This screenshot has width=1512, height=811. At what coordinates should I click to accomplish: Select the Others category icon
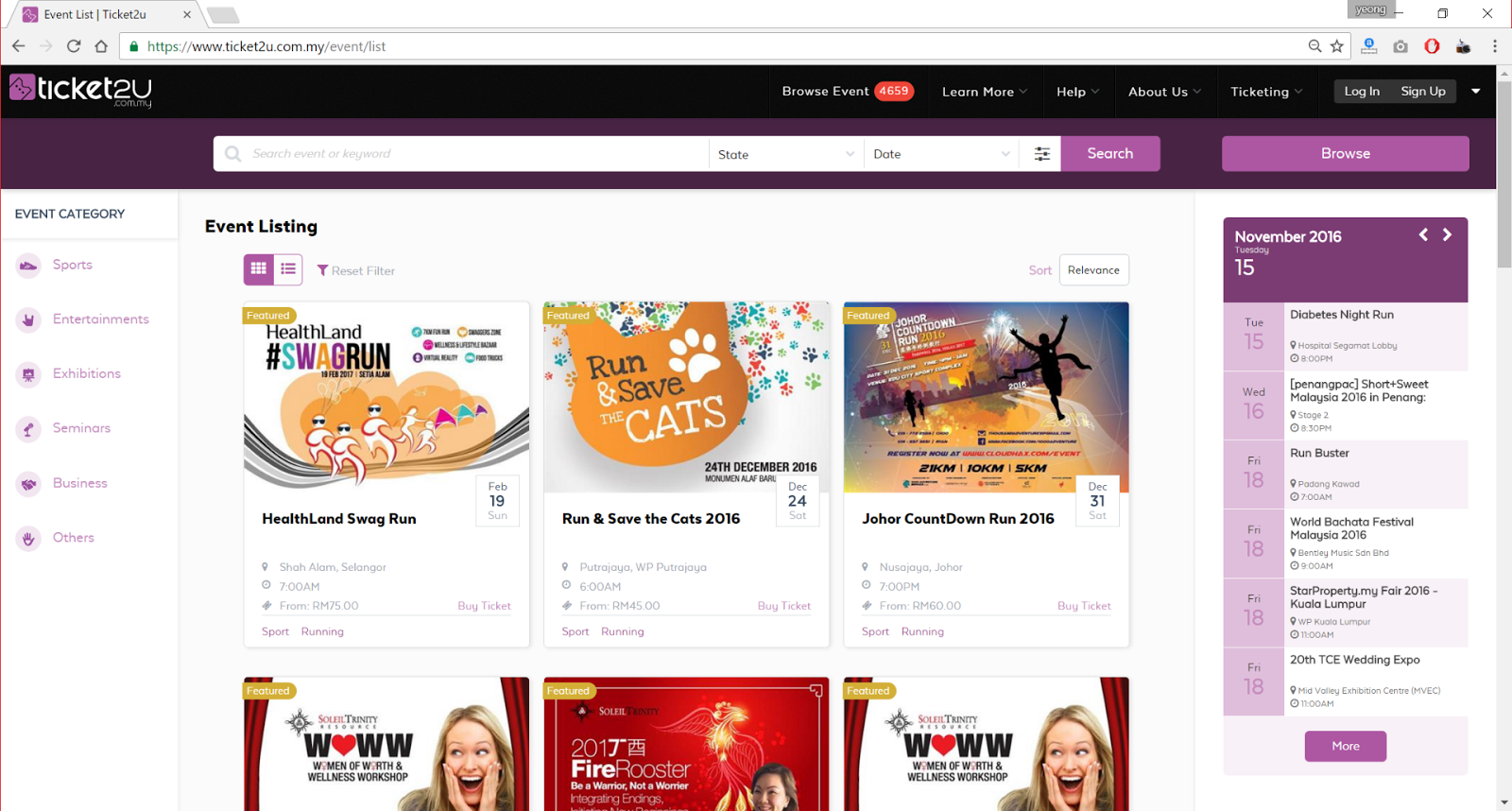point(28,539)
